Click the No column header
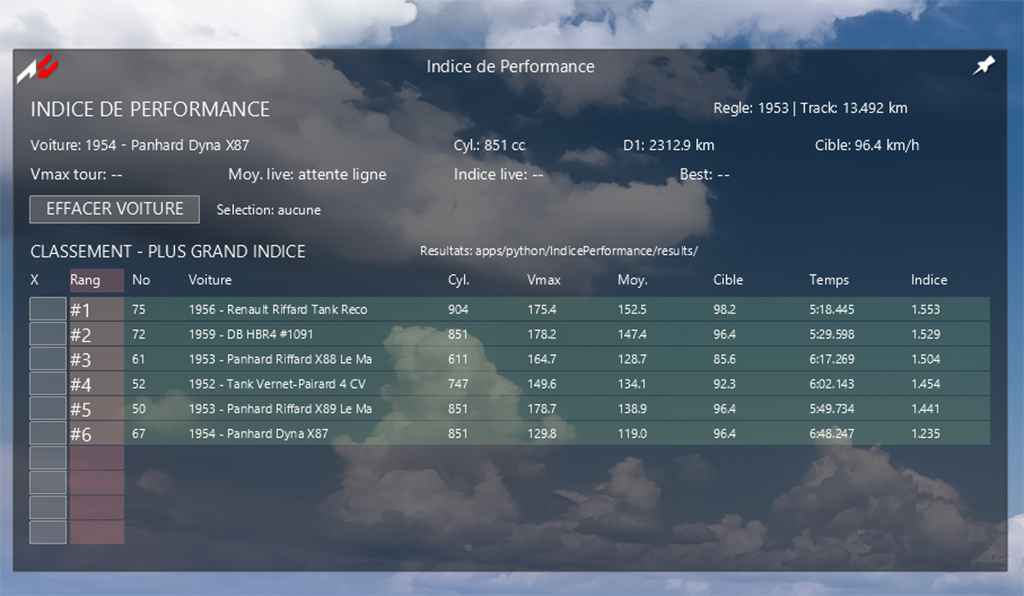Screen dimensions: 1024x596 (141, 279)
